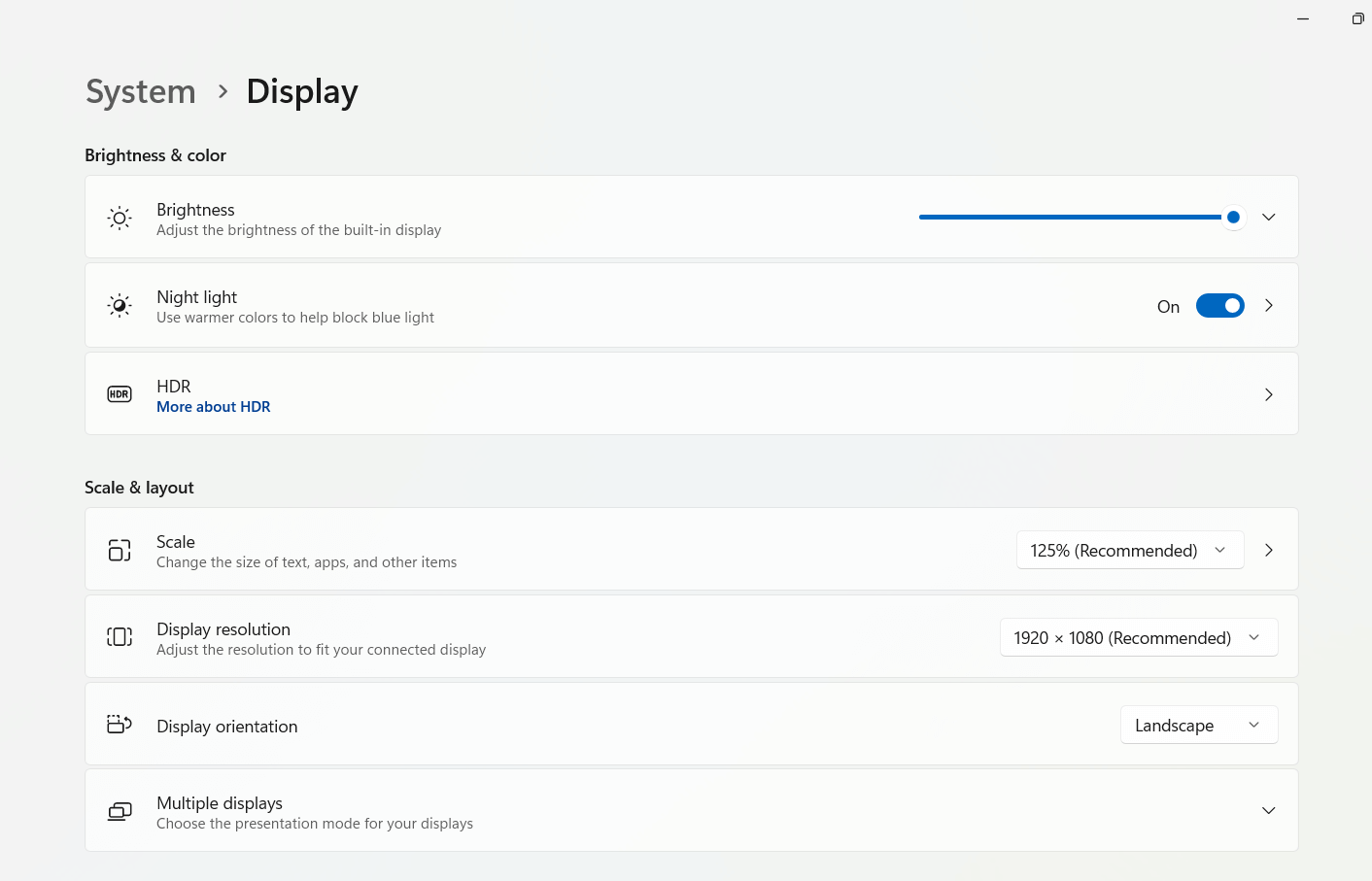This screenshot has width=1372, height=881.
Task: Expand the Brightness options chevron
Action: 1268,218
